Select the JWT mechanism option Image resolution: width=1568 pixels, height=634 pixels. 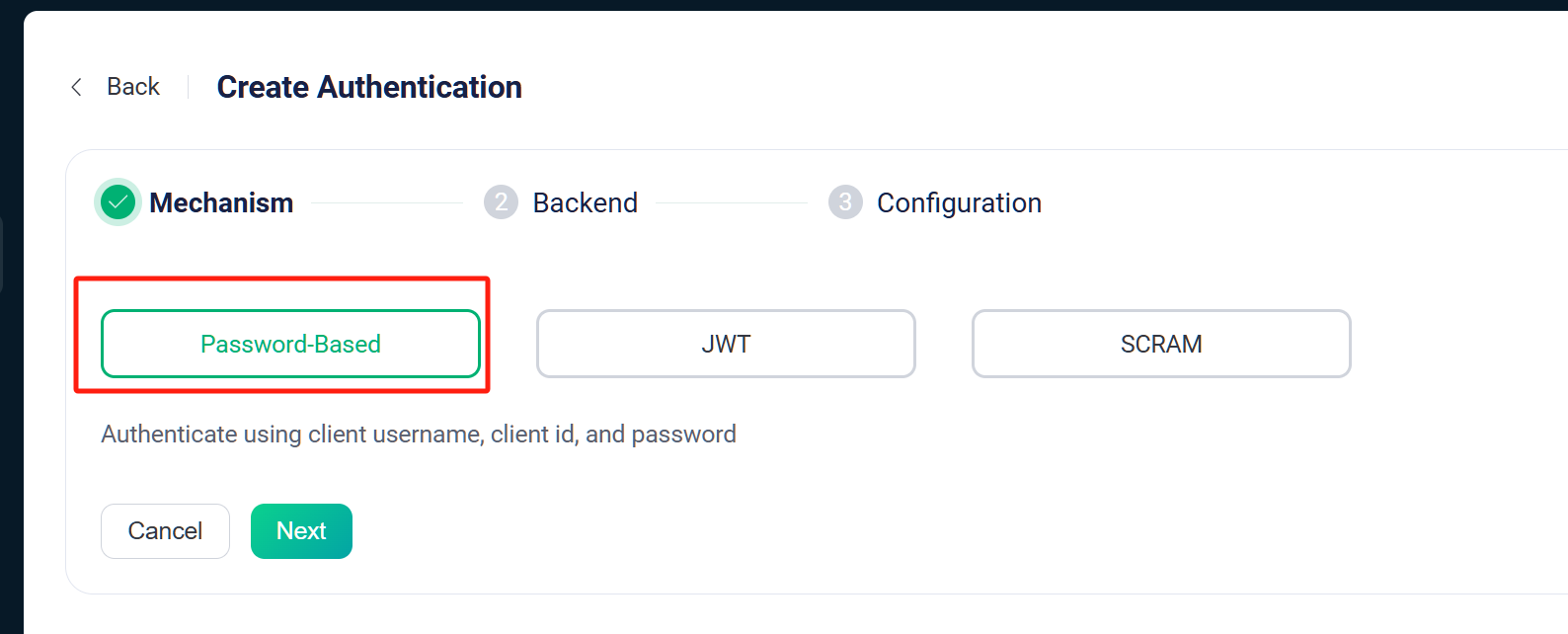726,344
